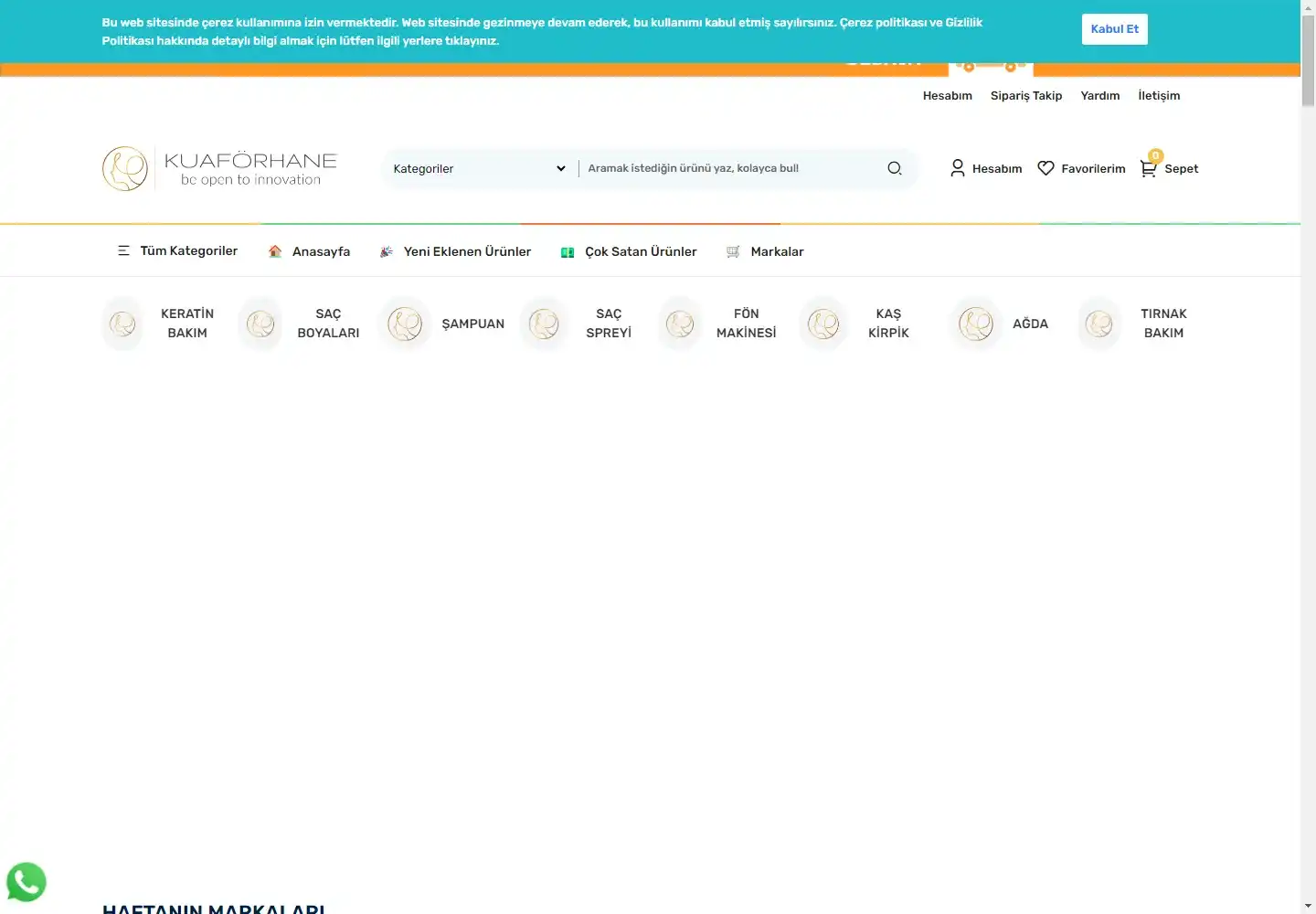This screenshot has height=914, width=1316.
Task: Open the Hesabım link in top bar
Action: (947, 95)
